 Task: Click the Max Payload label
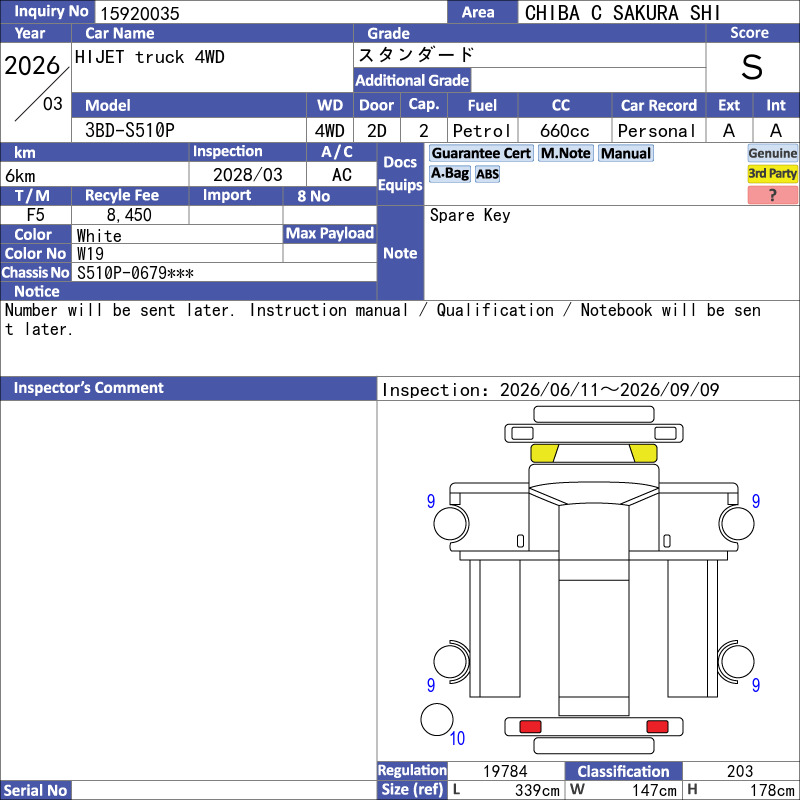pyautogui.click(x=330, y=233)
